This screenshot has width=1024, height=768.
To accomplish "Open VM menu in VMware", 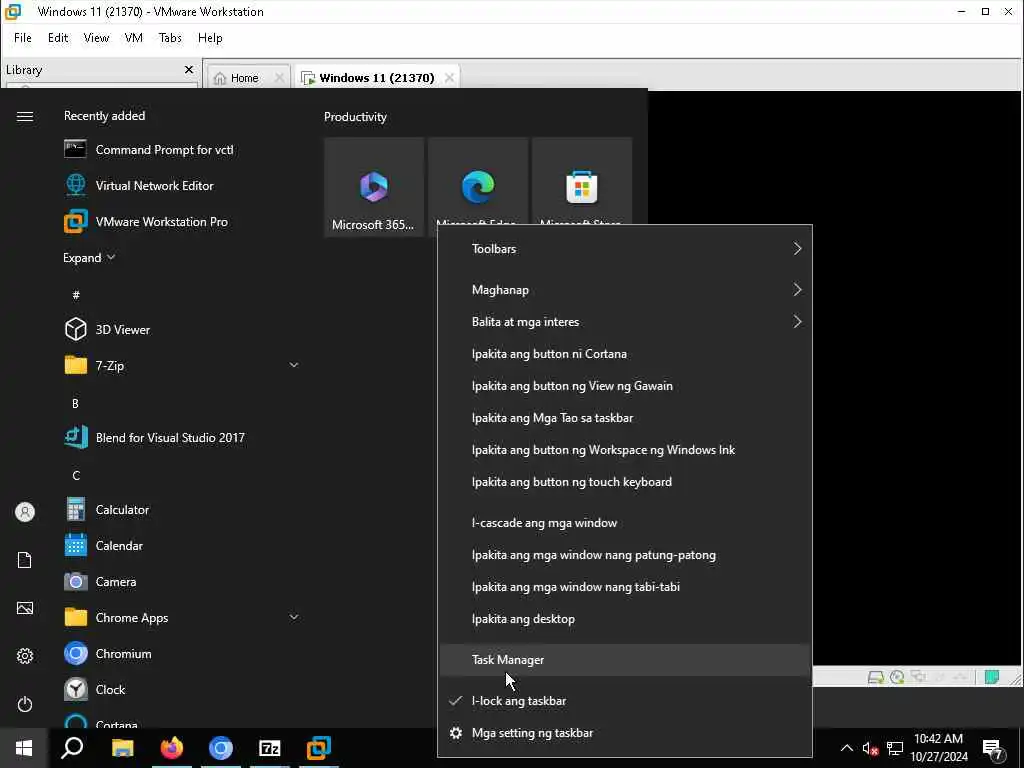I will point(134,38).
